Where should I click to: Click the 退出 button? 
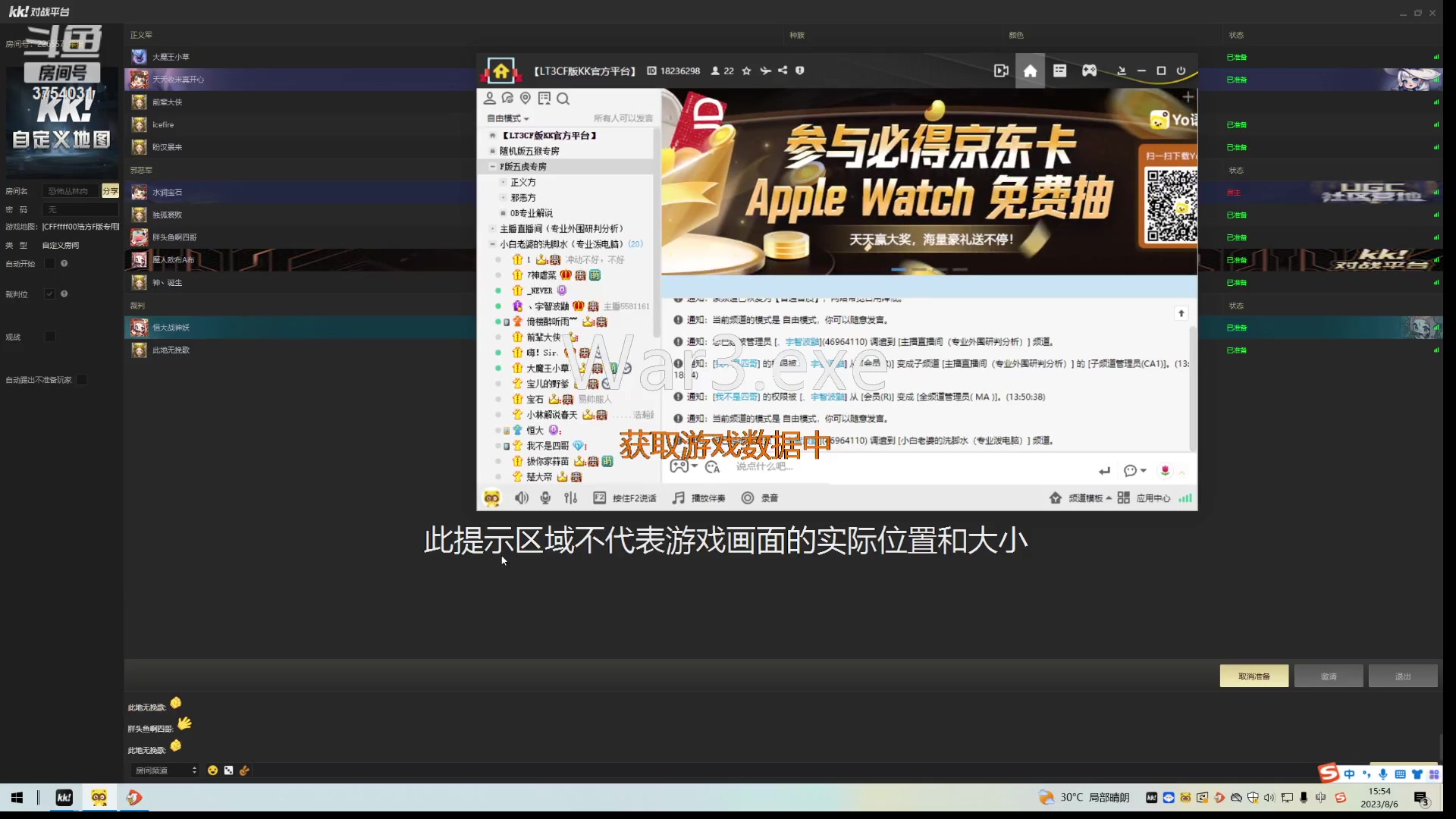tap(1403, 676)
